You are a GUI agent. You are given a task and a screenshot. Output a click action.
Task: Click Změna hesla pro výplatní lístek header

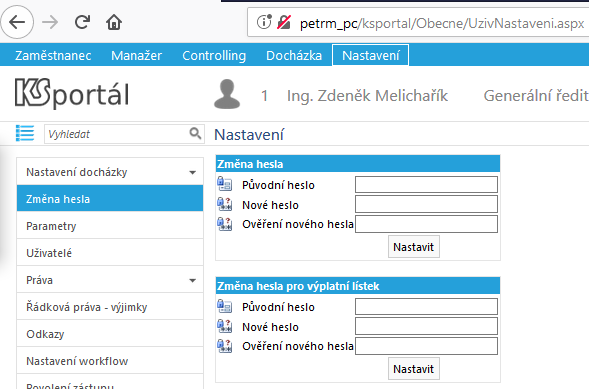358,286
